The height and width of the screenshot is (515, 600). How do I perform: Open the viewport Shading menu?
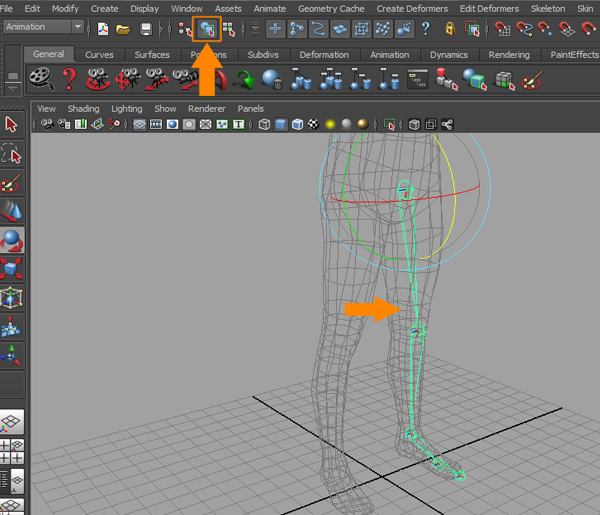(x=83, y=109)
